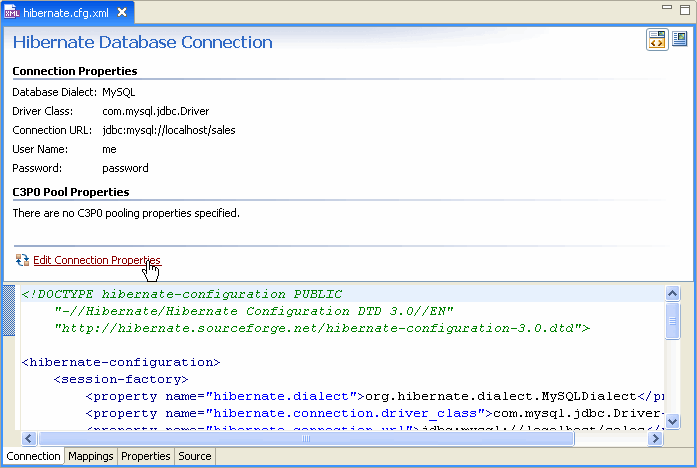Click the <hibernate-configuration> tag in source
This screenshot has width=697, height=468.
click(121, 362)
